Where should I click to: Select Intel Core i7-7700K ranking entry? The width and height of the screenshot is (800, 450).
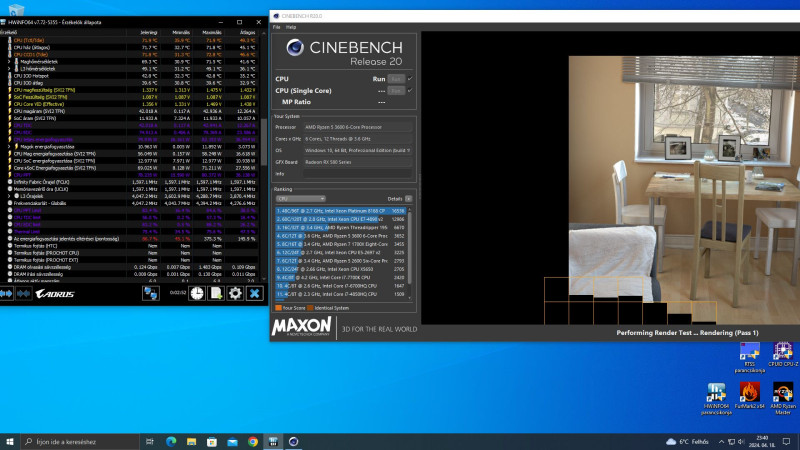click(340, 278)
